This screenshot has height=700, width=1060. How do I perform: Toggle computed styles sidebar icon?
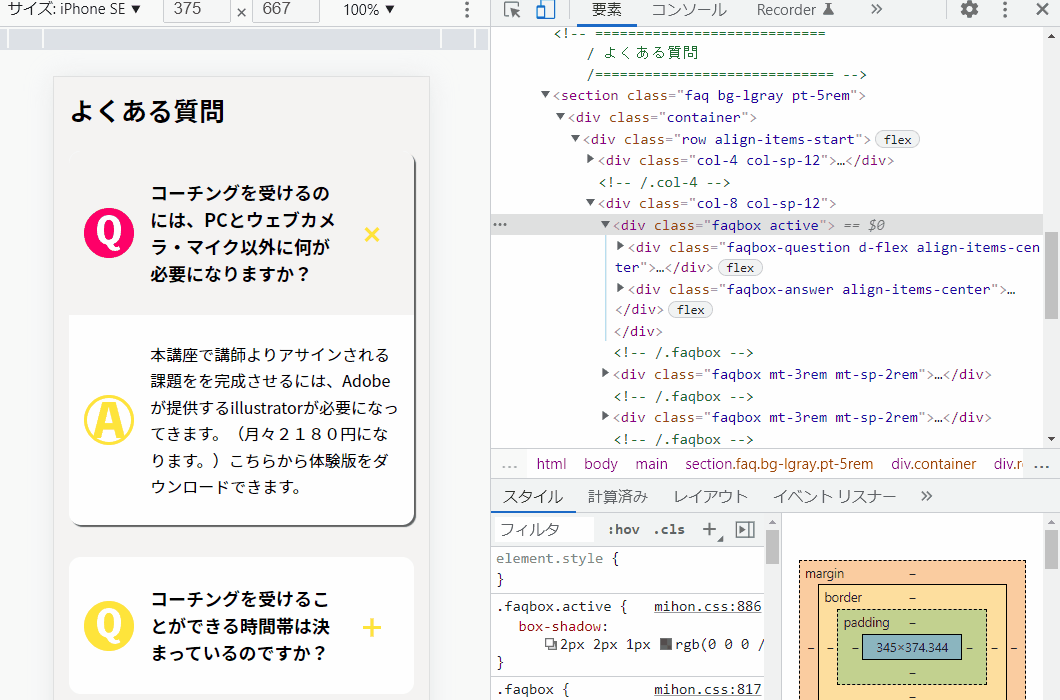(745, 530)
